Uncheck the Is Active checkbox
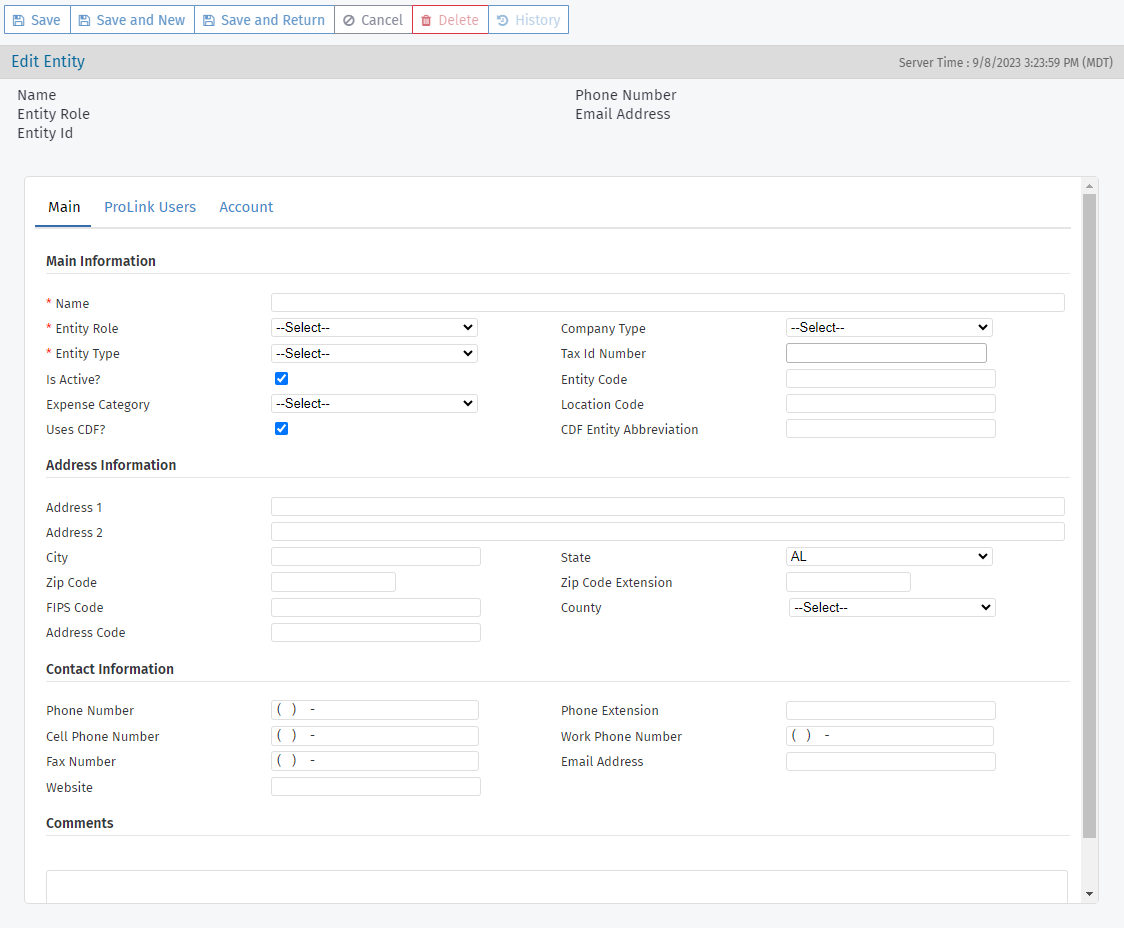This screenshot has height=928, width=1124. pyautogui.click(x=281, y=379)
